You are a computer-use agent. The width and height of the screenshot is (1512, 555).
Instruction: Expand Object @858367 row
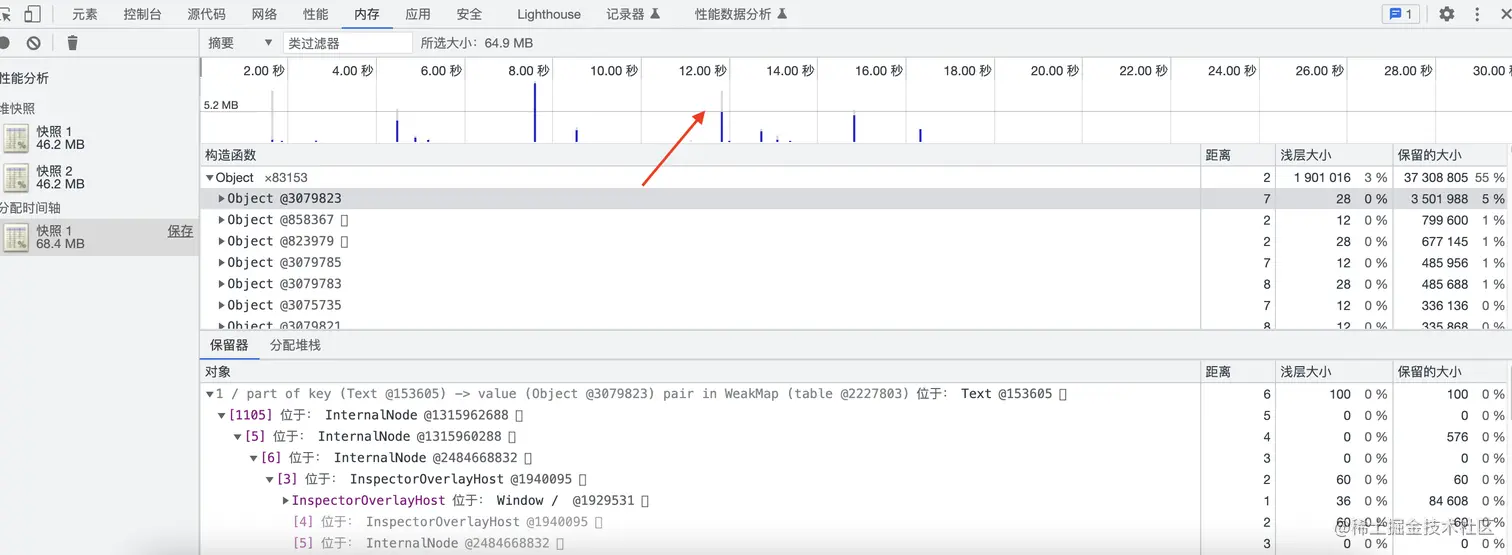click(x=222, y=220)
